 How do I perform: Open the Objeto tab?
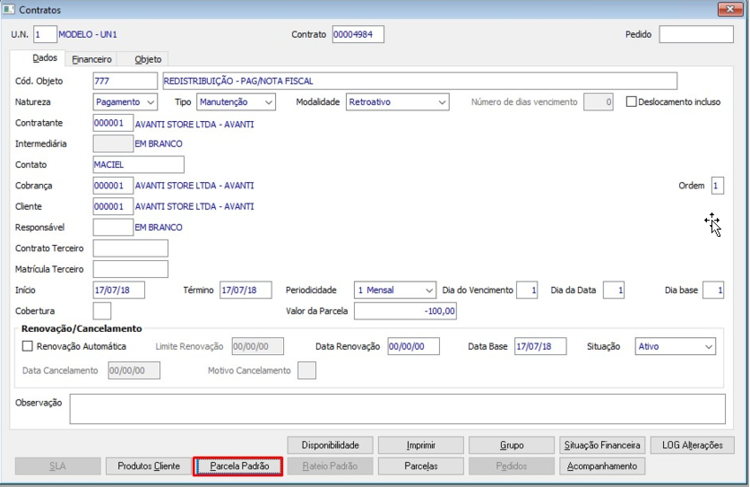(148, 59)
